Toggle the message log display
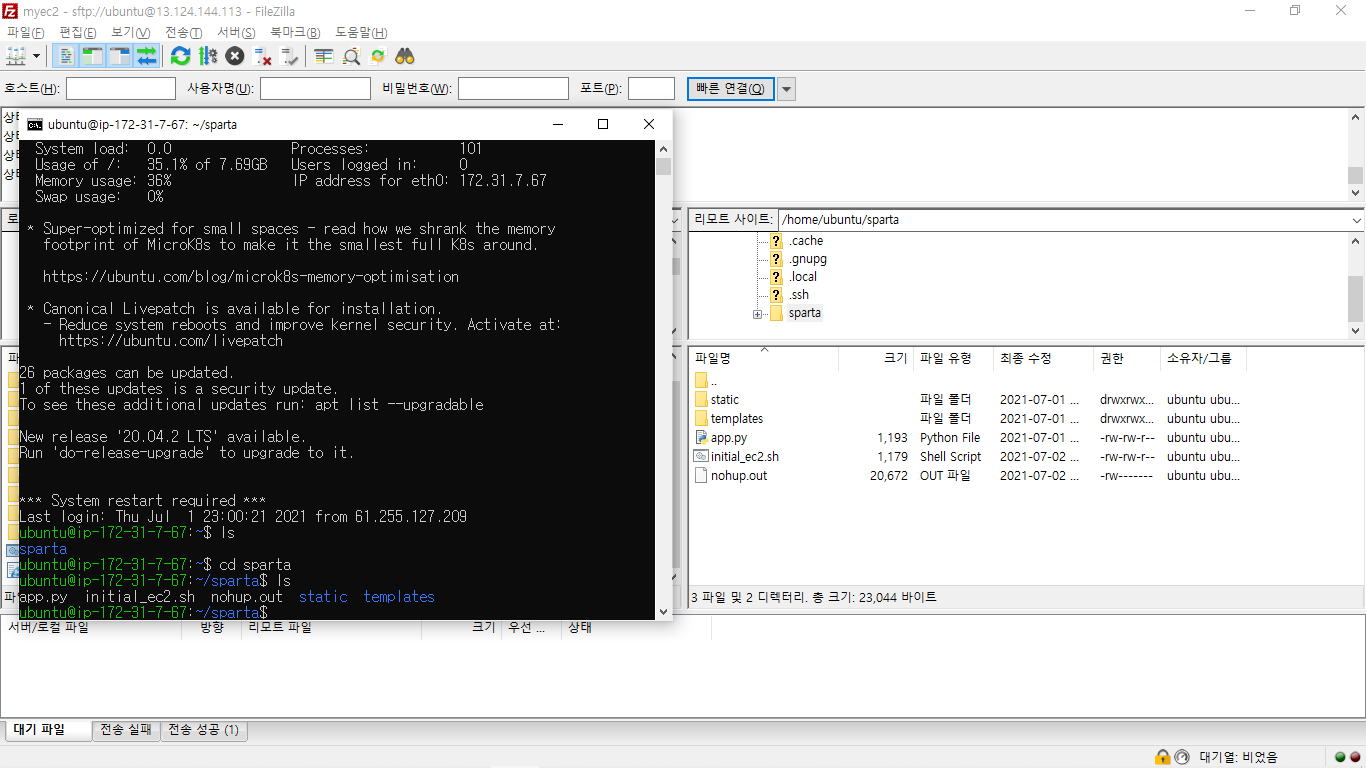Image resolution: width=1366 pixels, height=768 pixels. point(65,56)
